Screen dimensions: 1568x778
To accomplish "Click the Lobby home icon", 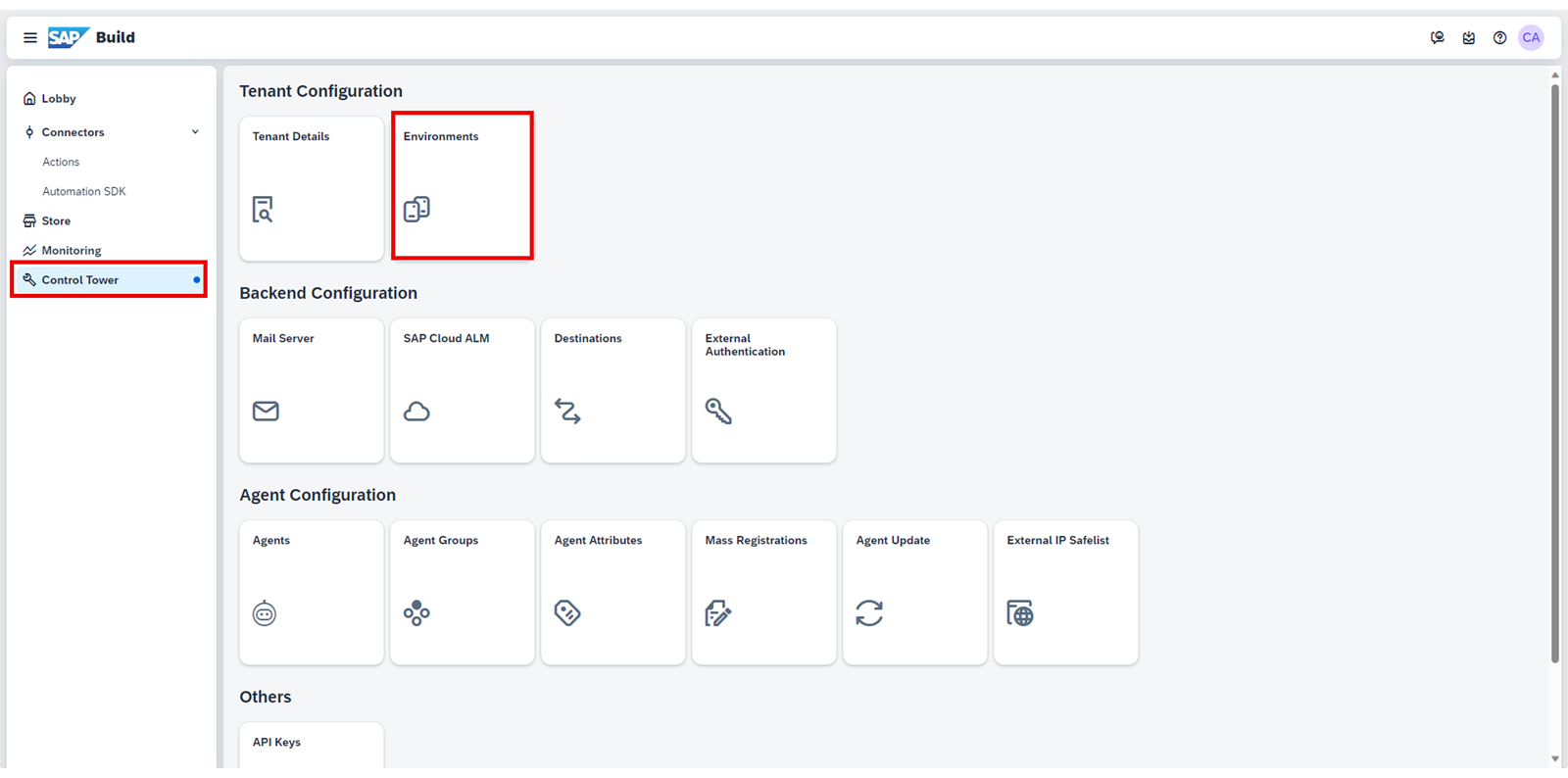I will tap(29, 98).
